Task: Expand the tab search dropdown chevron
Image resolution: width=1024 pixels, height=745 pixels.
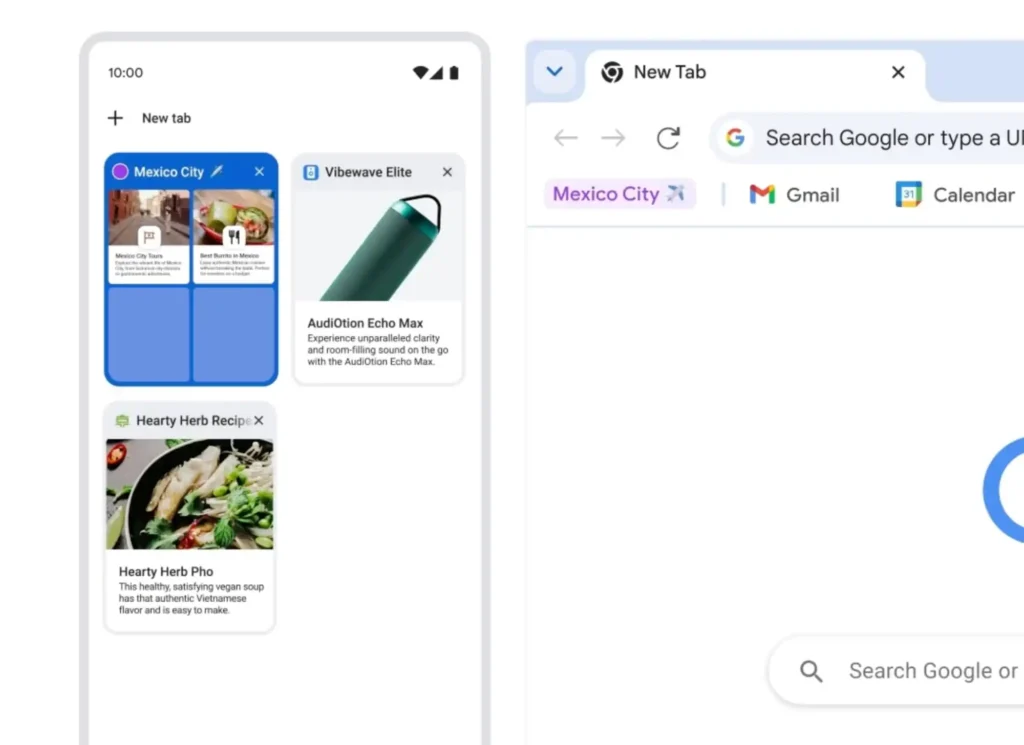Action: (554, 71)
